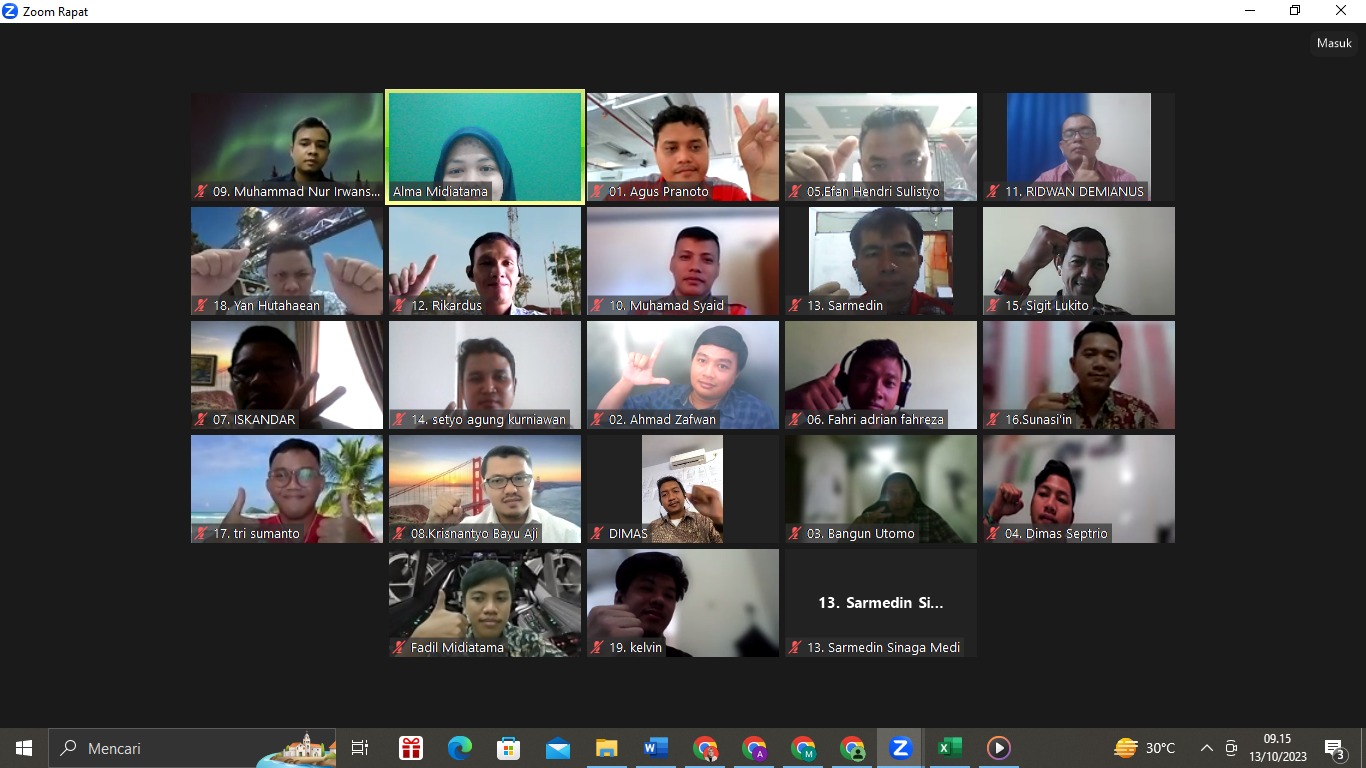1366x768 pixels.
Task: Click the Masuk button
Action: coord(1334,44)
